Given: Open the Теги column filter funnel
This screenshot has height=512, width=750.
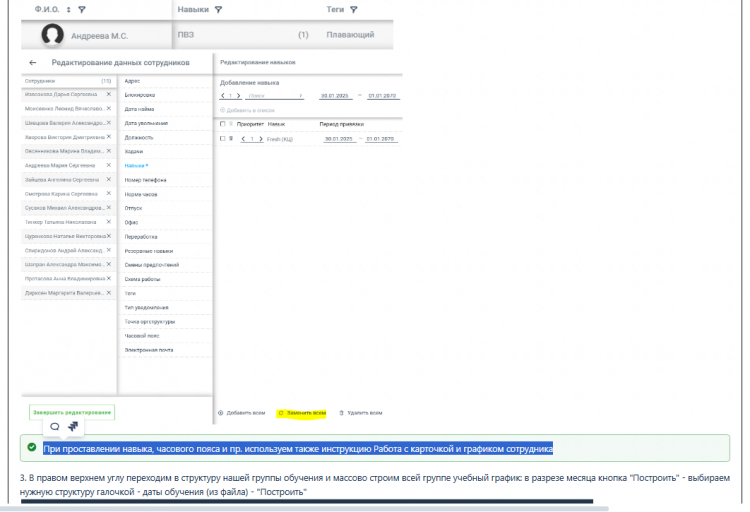Looking at the screenshot, I should tap(353, 10).
